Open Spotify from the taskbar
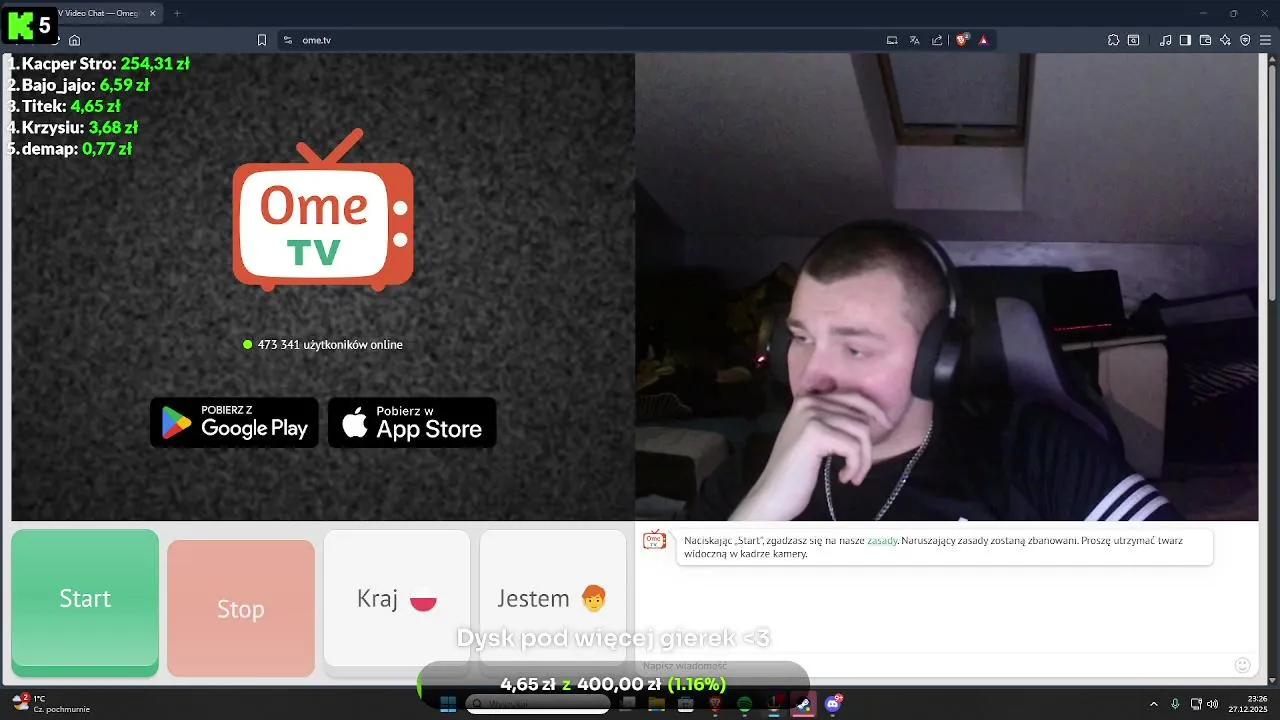This screenshot has height=720, width=1280. coord(744,704)
